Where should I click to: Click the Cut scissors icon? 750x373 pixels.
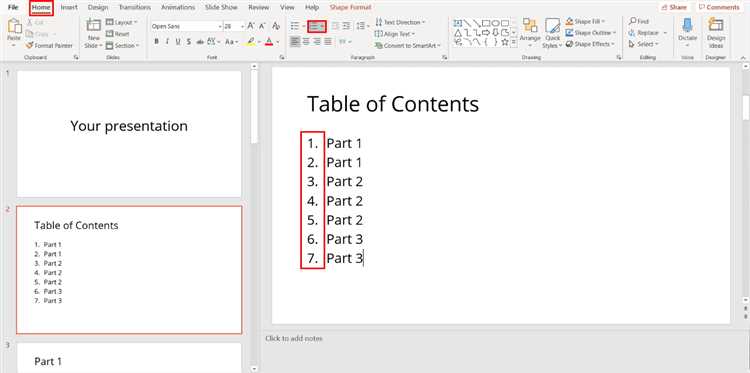tap(30, 22)
